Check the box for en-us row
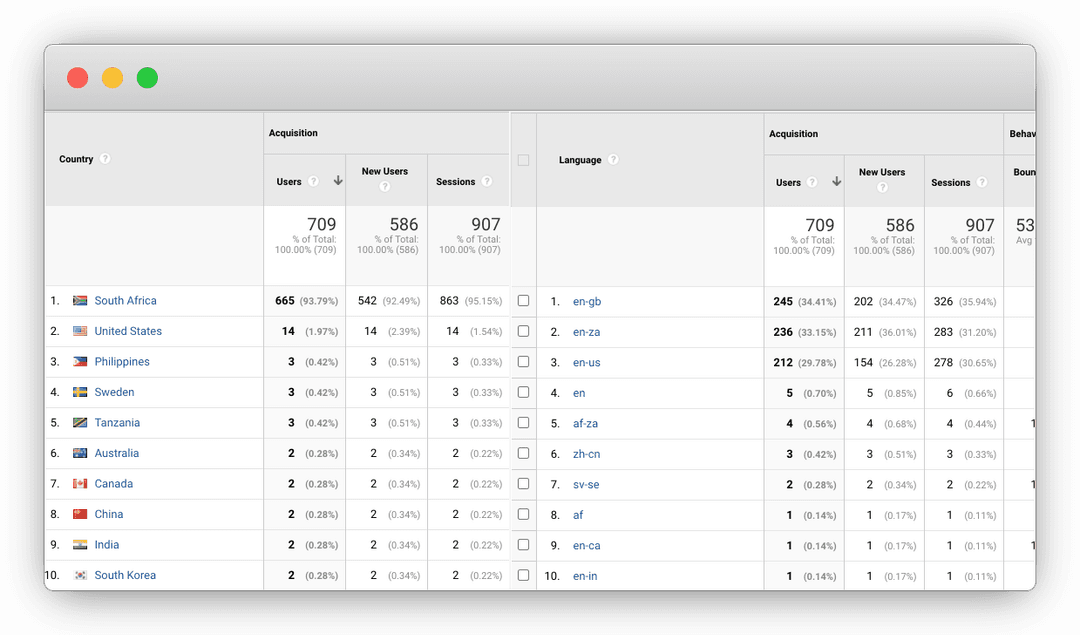The height and width of the screenshot is (635, 1080). coord(523,361)
